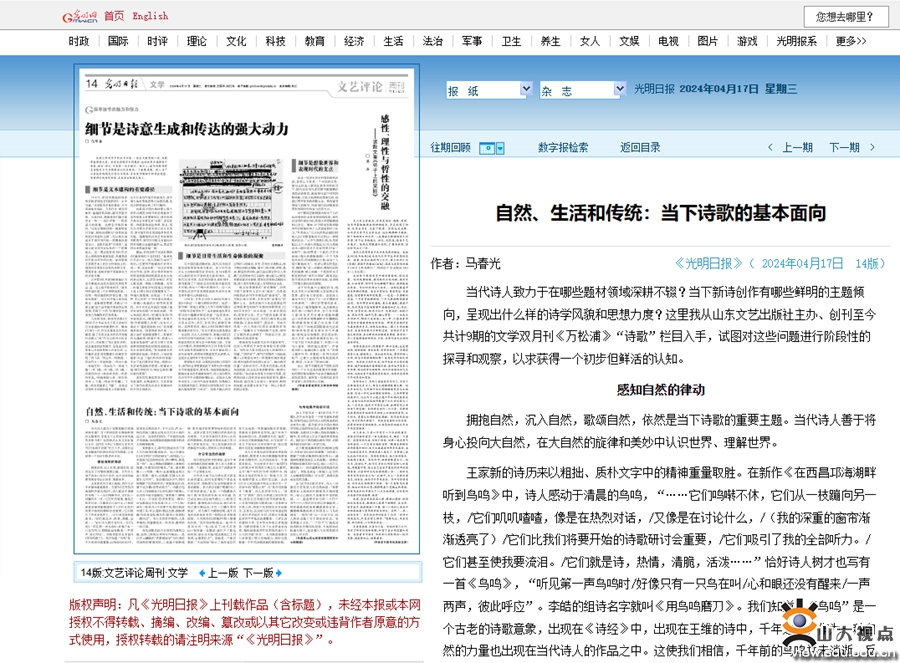The height and width of the screenshot is (663, 900).
Task: Click the Guangming Online logo
Action: [80, 17]
